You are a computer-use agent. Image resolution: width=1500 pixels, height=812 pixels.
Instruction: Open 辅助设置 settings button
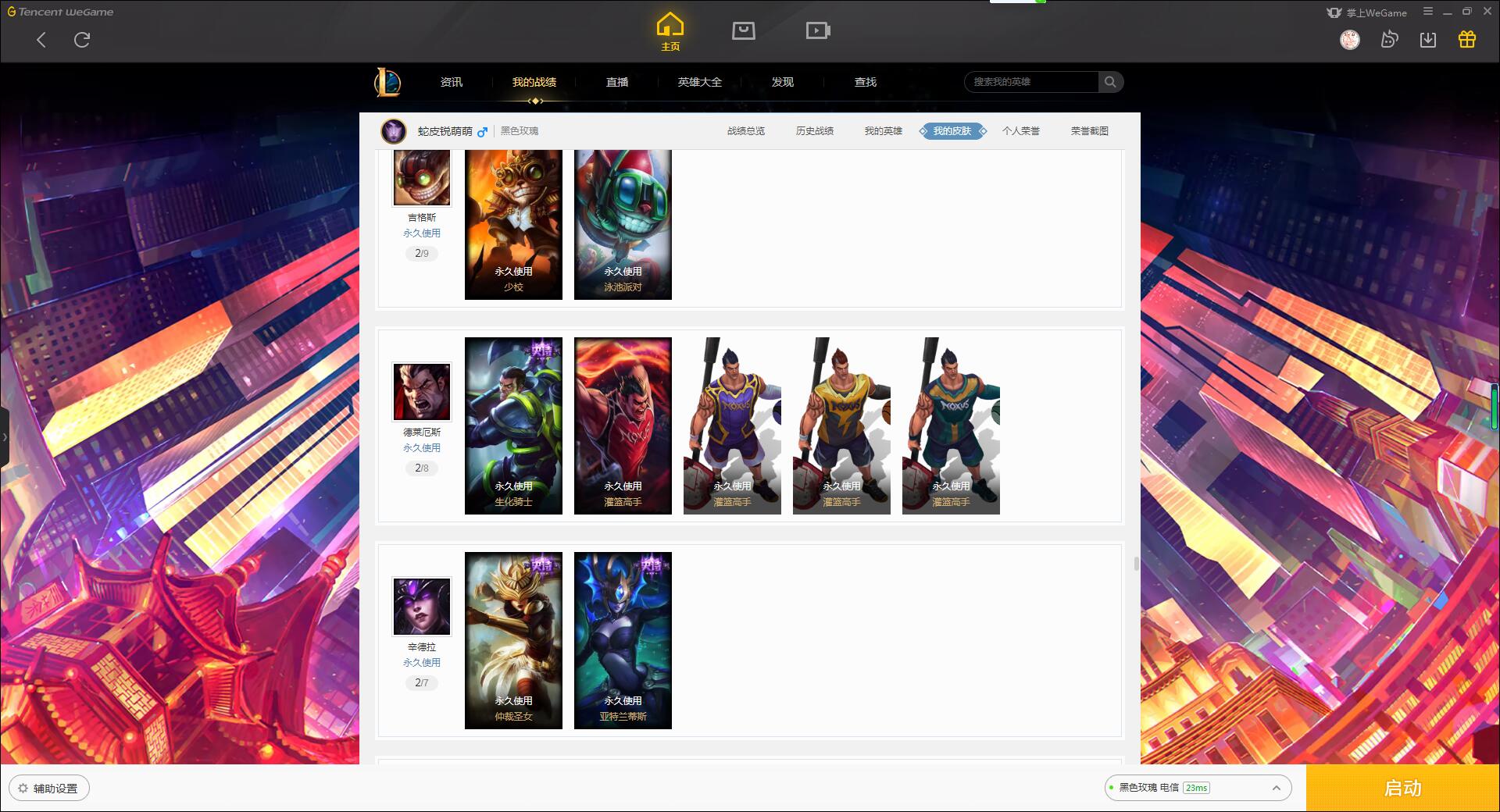pos(49,789)
